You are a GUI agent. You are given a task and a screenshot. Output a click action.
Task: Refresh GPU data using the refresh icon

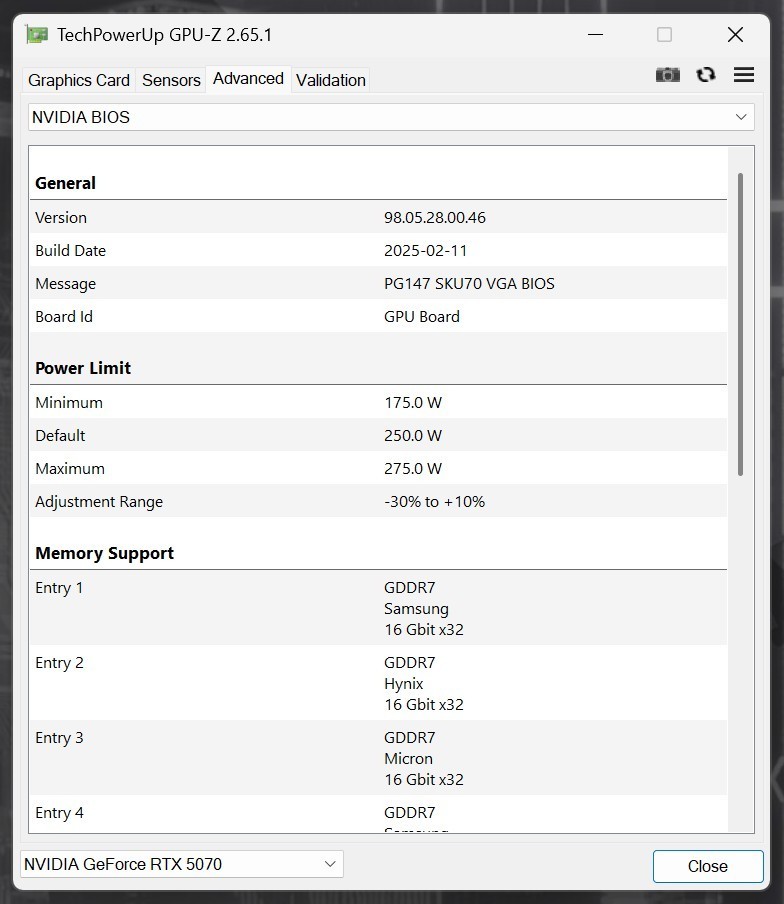[x=706, y=74]
